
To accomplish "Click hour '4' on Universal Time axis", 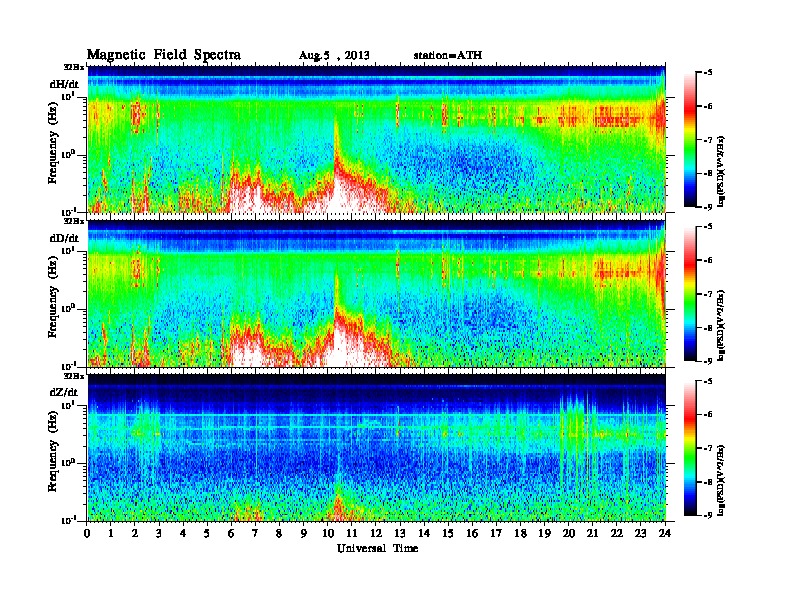I will click(183, 533).
